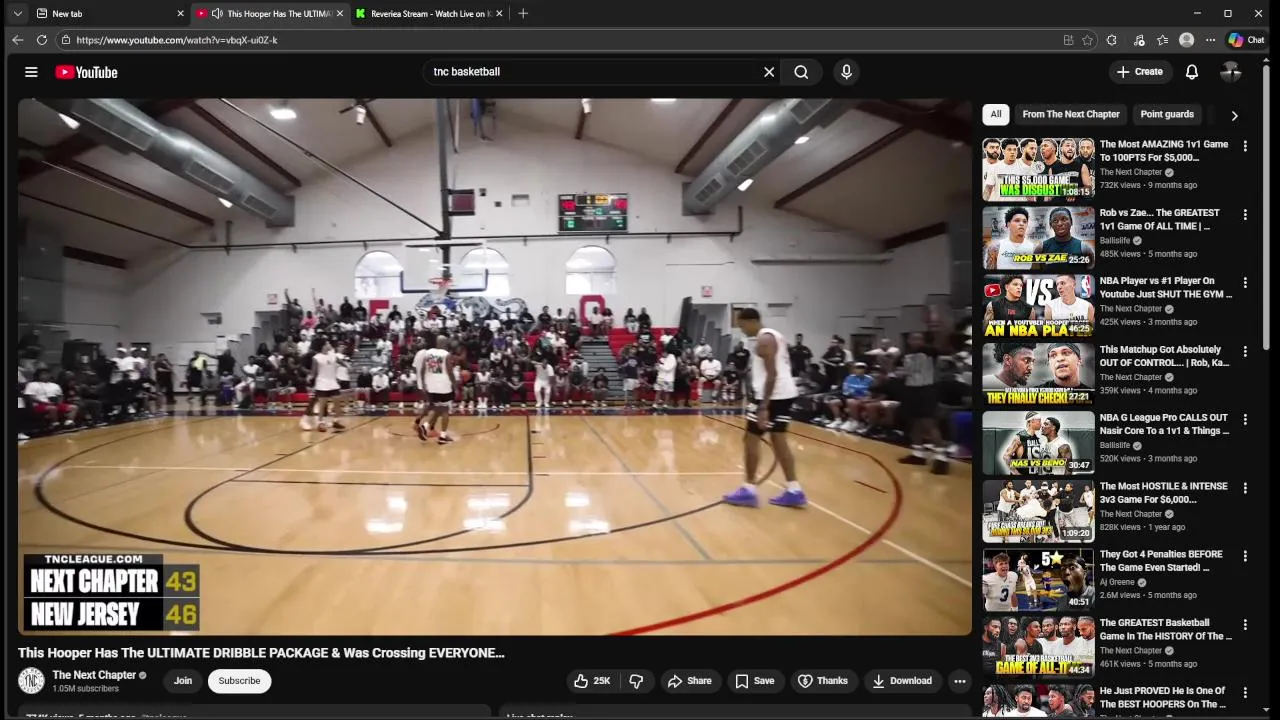This screenshot has width=1280, height=720.
Task: Open This Matchup Got Absolutely OUT OF CONTROL title
Action: (1165, 356)
